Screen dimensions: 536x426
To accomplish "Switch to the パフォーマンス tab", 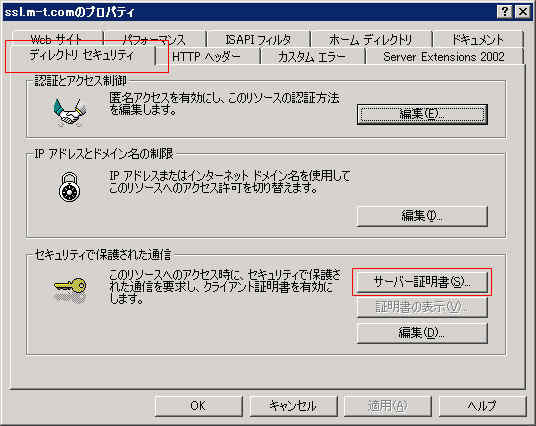I will [x=155, y=39].
